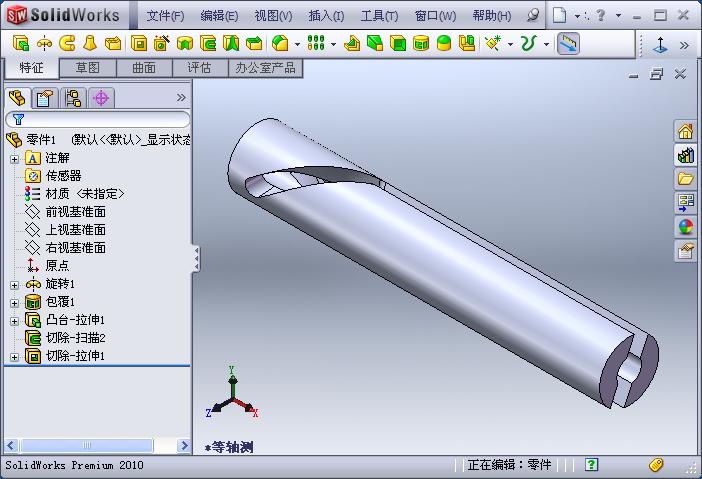
Task: Open the 文件(F) menu
Action: (165, 16)
